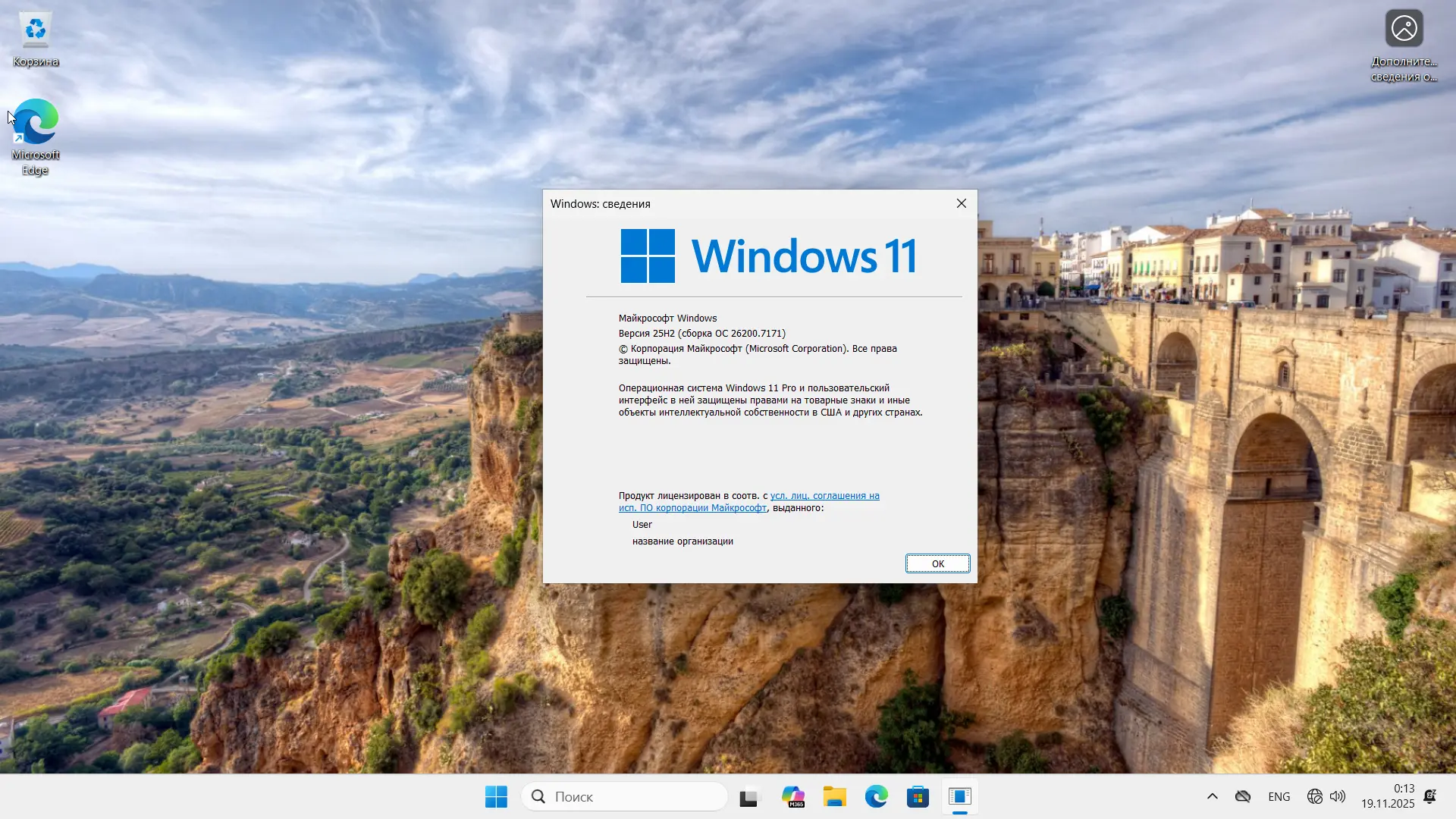Open the Recycle Bin desktop icon
The image size is (1456, 819).
tap(36, 39)
